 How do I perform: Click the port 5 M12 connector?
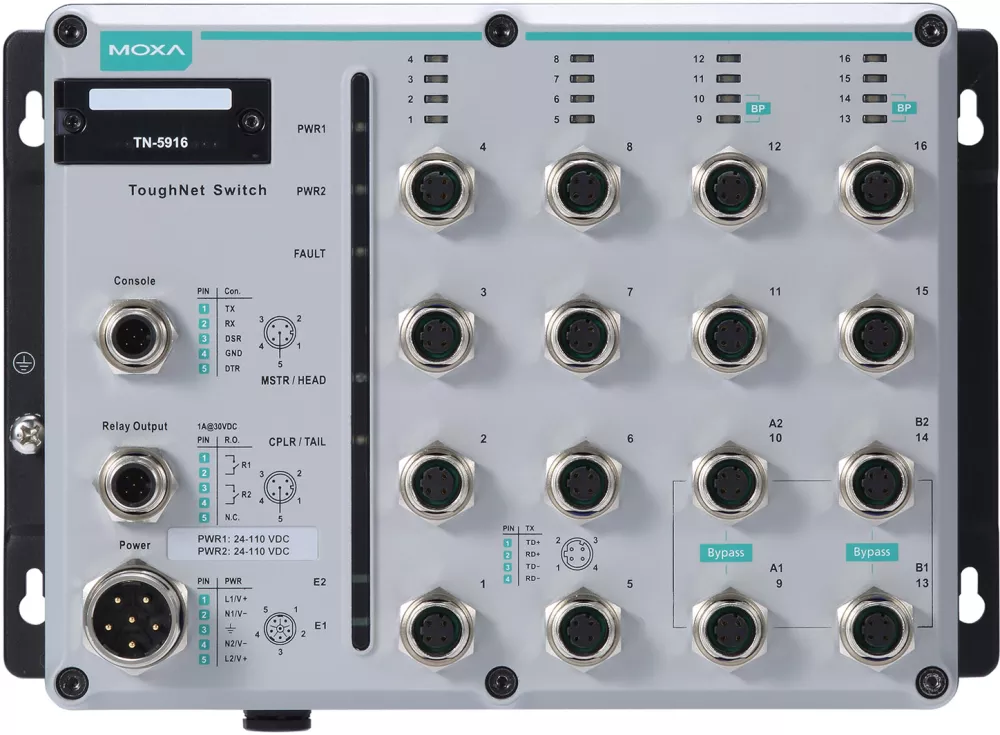tap(582, 628)
